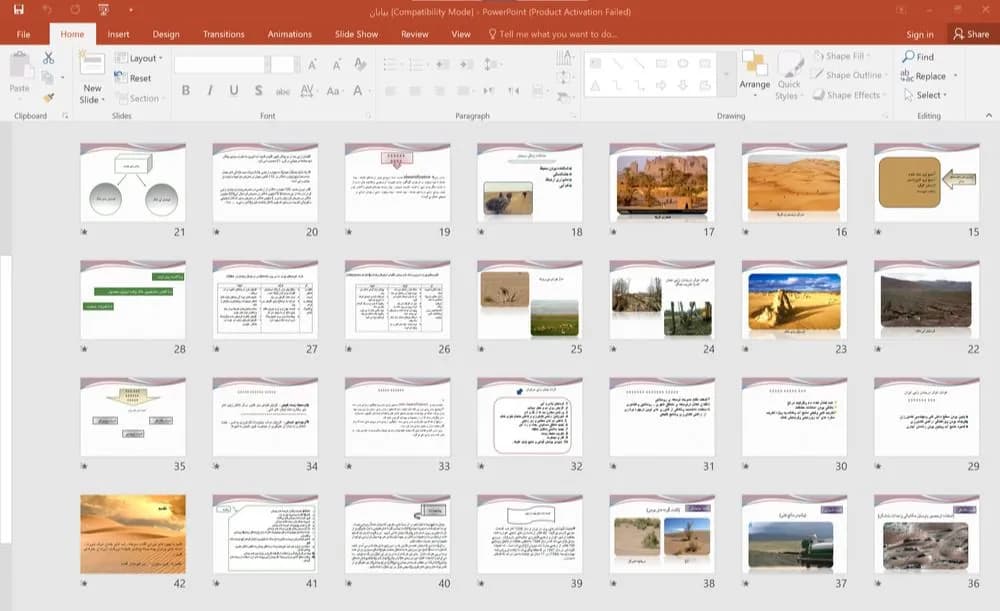The height and width of the screenshot is (611, 1000).
Task: Undo the last action
Action: click(47, 10)
